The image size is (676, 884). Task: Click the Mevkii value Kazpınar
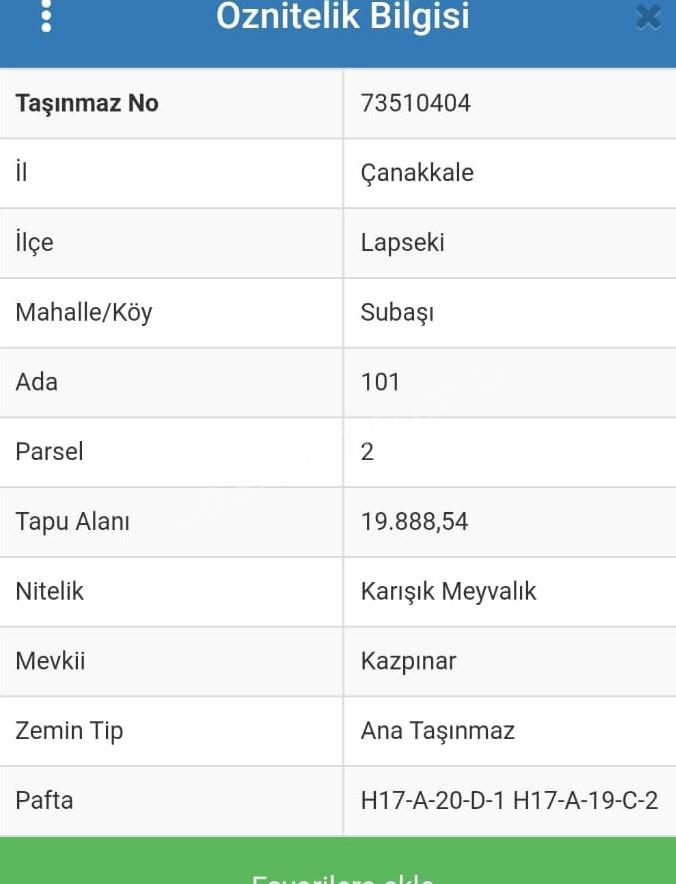[x=408, y=661]
